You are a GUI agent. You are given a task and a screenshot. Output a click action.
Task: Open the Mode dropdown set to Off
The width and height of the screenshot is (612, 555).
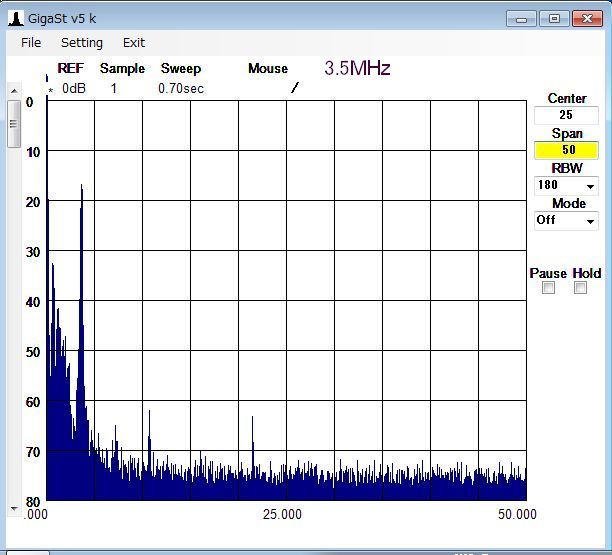coord(590,221)
